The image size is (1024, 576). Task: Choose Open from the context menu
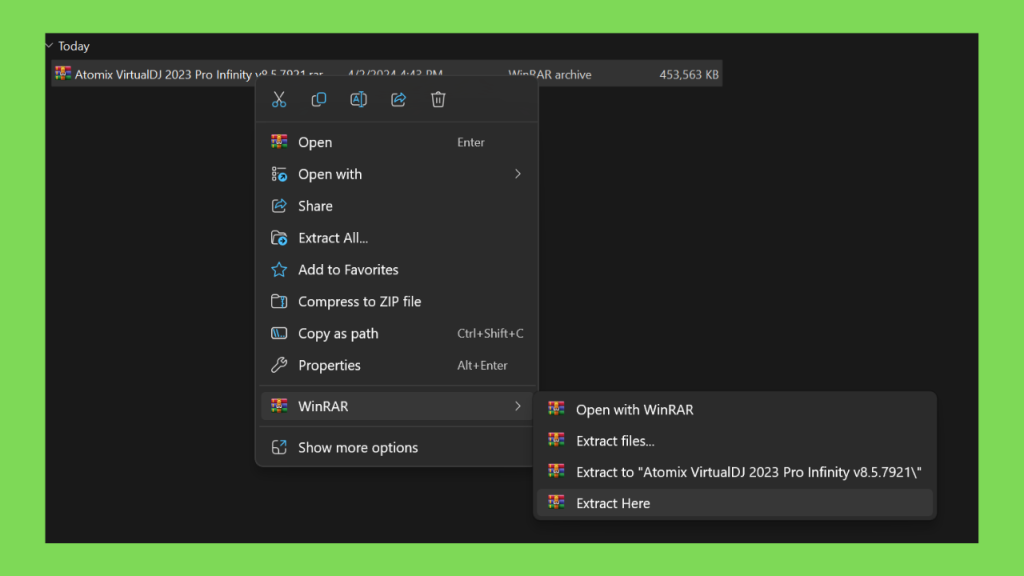coord(396,142)
